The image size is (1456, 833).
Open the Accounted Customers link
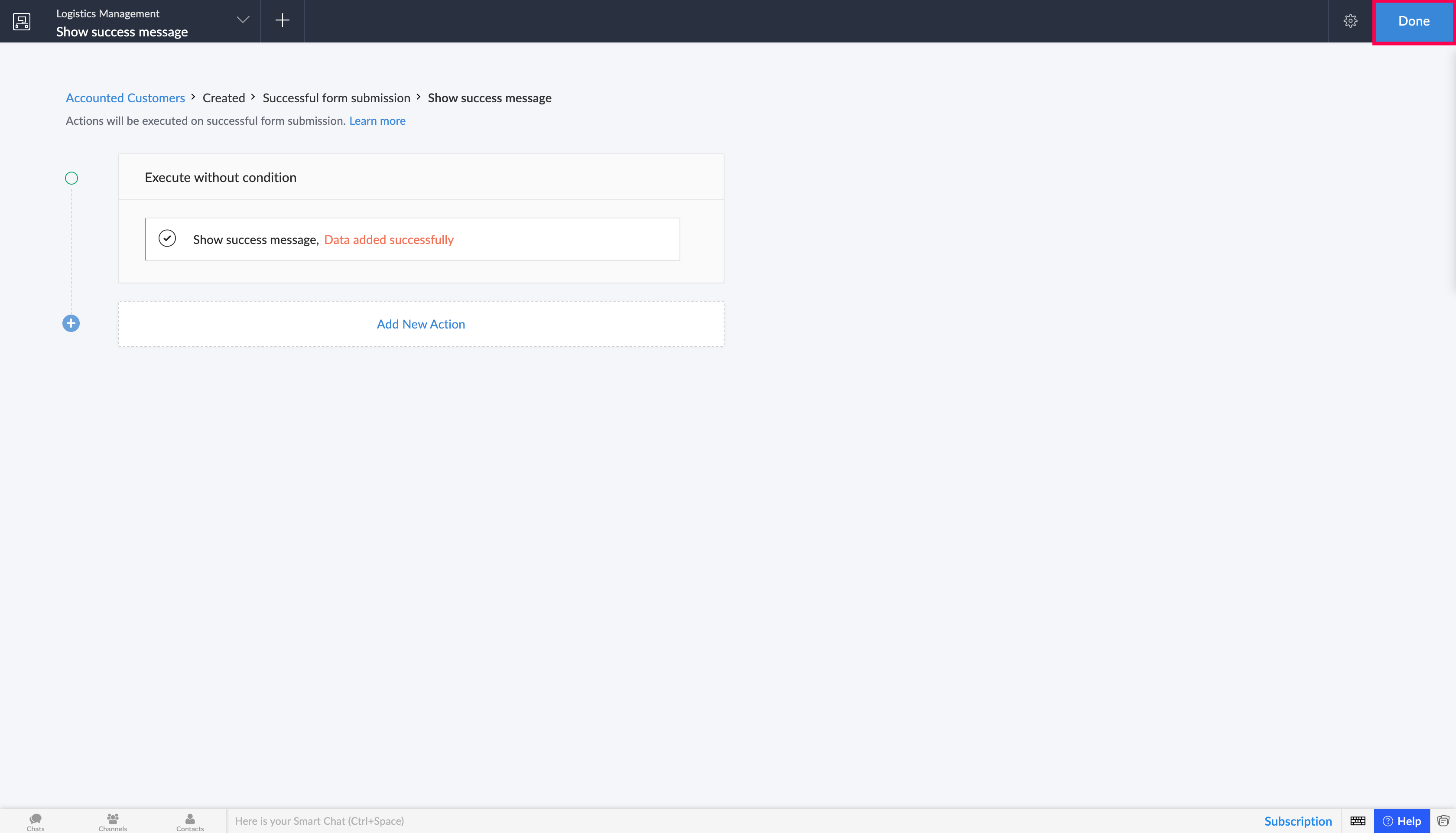tap(125, 98)
